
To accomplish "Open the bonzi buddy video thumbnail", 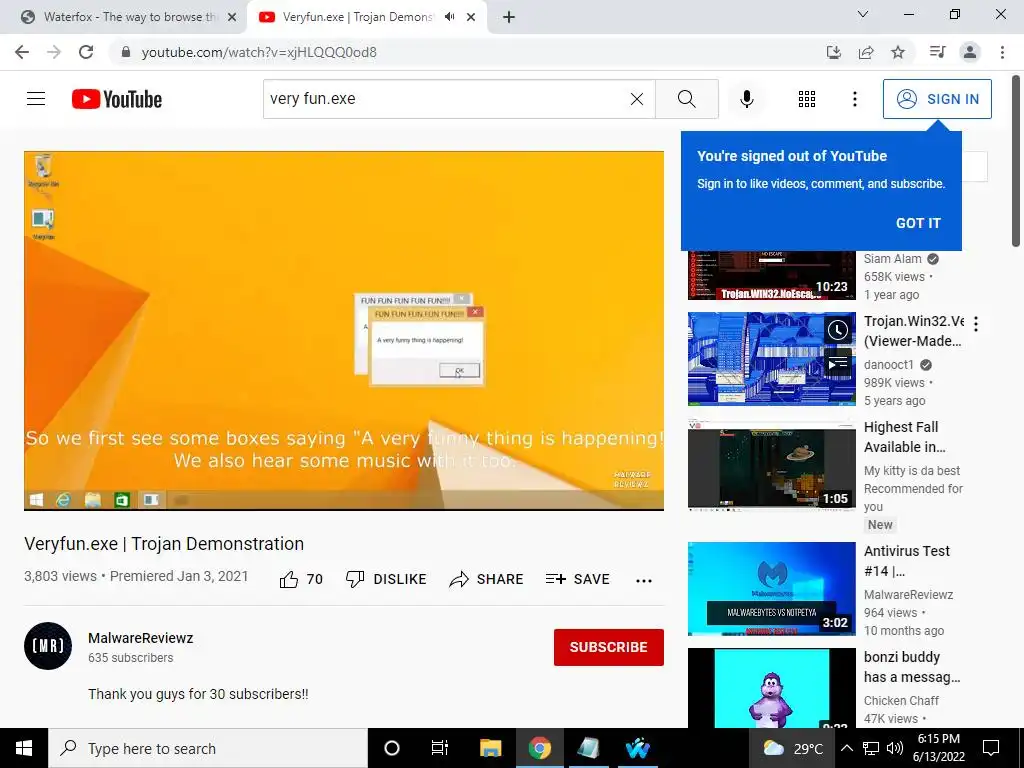I will [771, 688].
